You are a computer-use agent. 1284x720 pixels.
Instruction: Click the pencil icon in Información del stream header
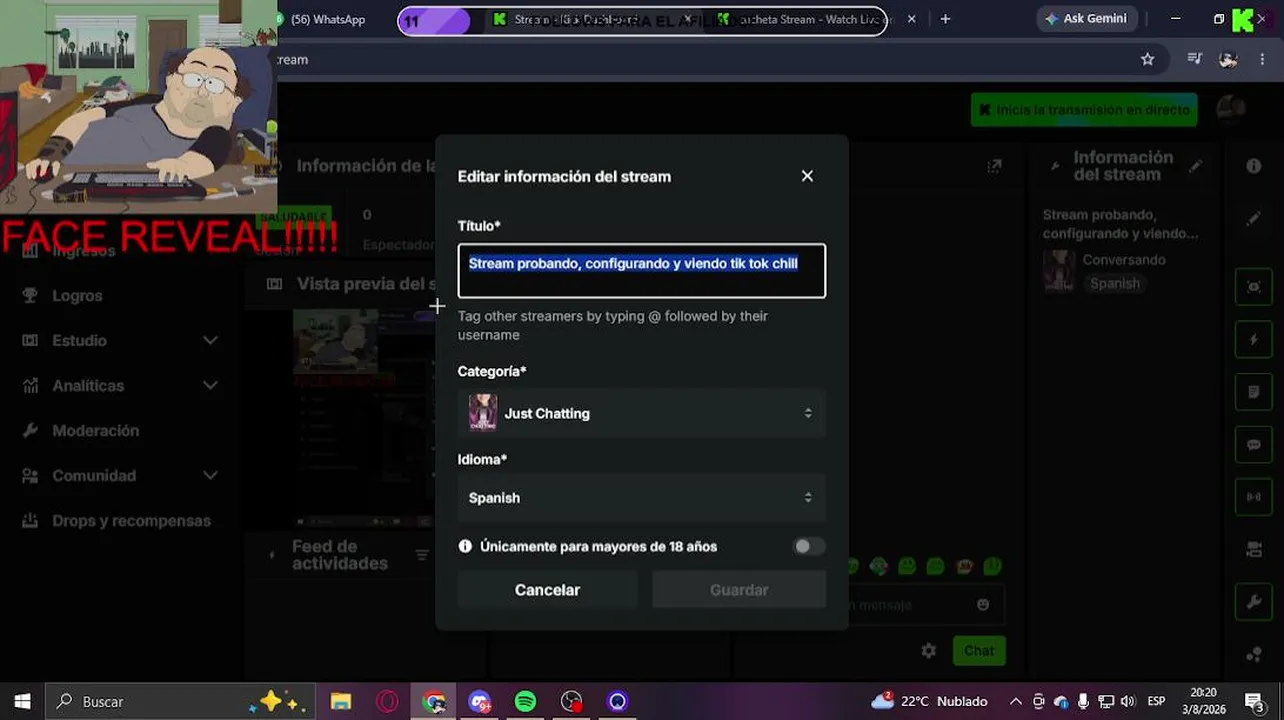click(1196, 166)
